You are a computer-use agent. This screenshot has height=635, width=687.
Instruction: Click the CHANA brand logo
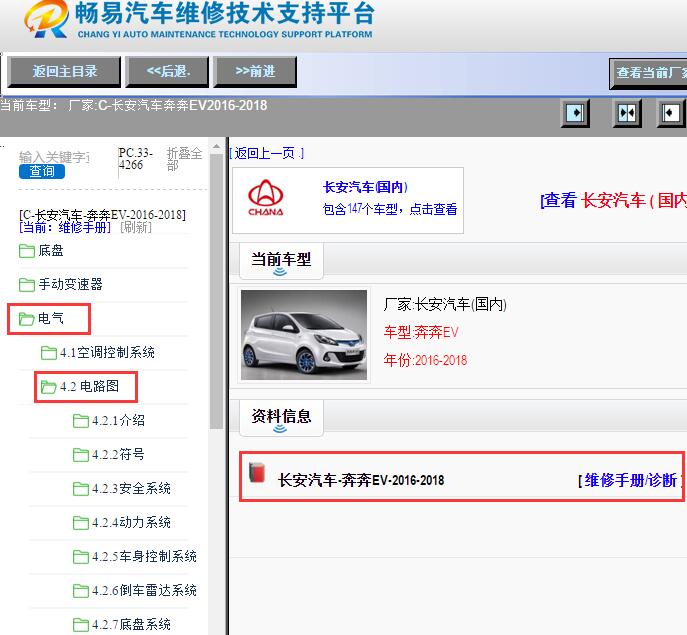[x=266, y=197]
